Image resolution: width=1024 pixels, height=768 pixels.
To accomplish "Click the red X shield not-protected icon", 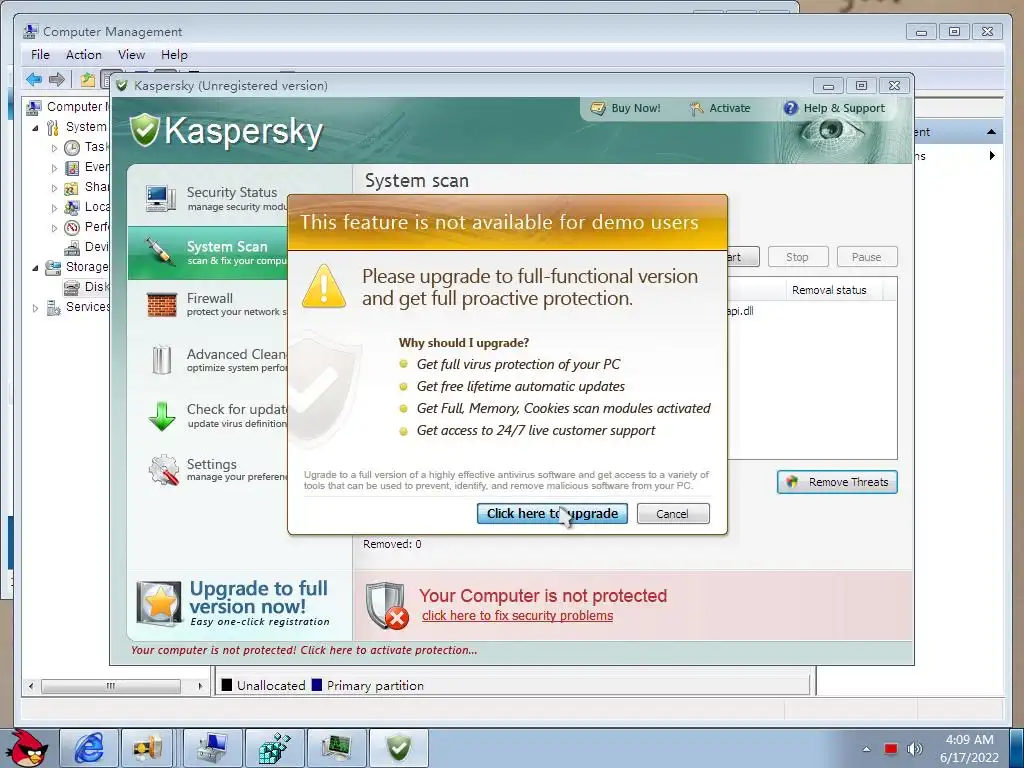I will (387, 605).
